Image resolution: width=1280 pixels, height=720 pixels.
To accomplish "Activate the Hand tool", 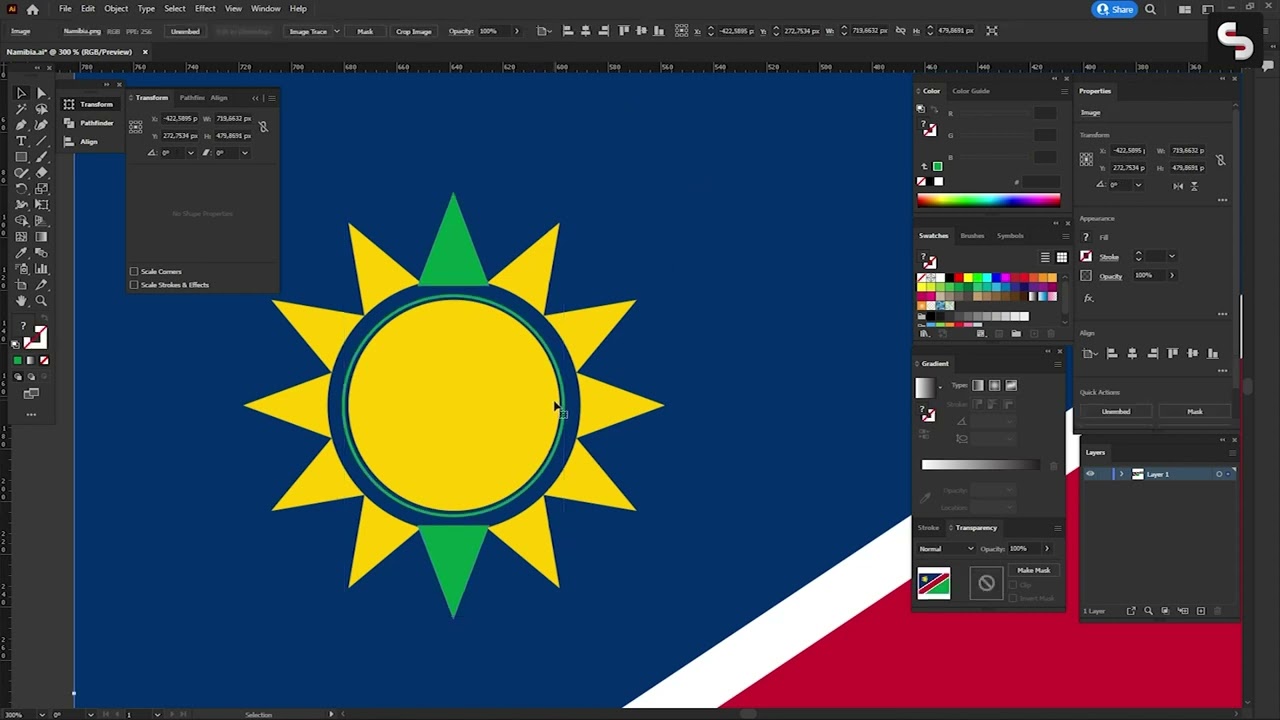I will pyautogui.click(x=21, y=301).
